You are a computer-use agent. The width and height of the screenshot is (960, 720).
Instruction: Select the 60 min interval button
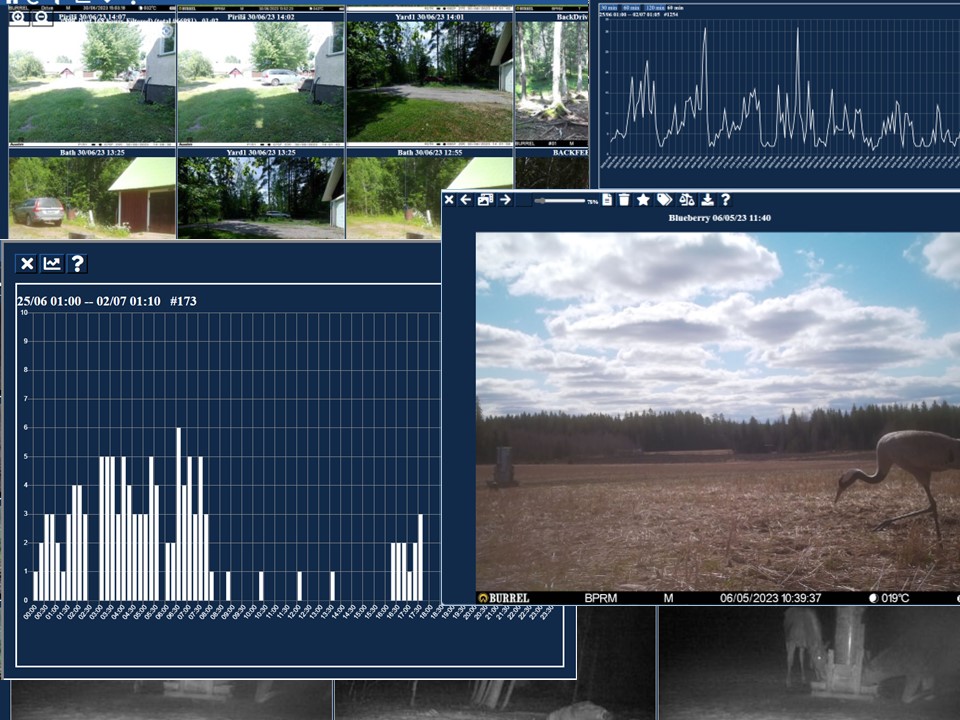[x=632, y=8]
